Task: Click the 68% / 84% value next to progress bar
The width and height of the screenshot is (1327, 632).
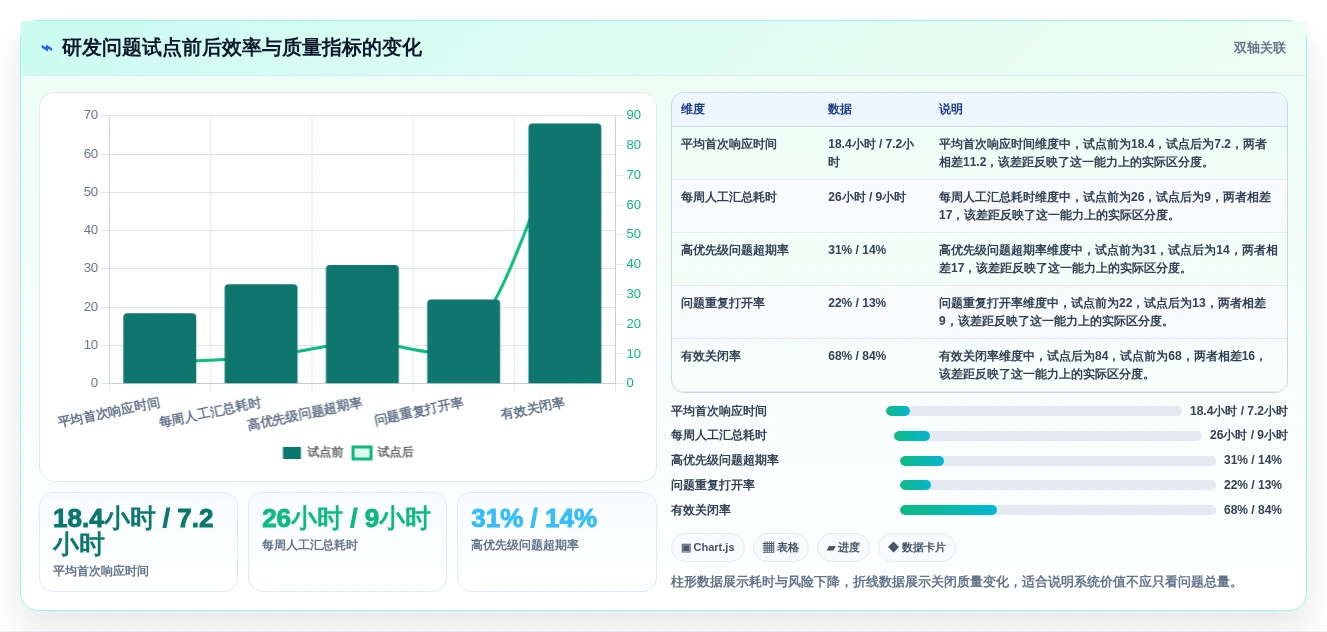Action: [1253, 510]
